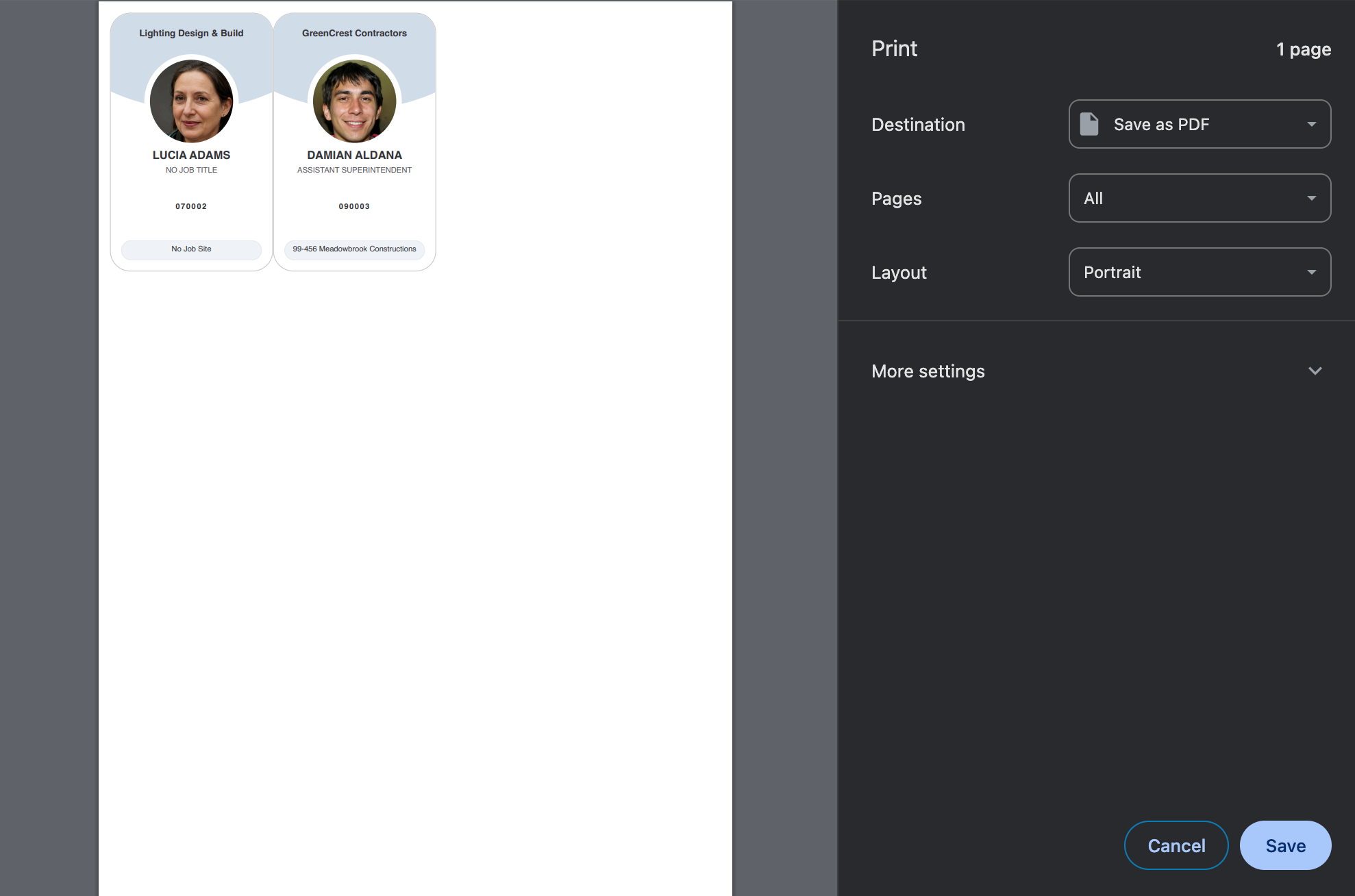This screenshot has width=1355, height=896.
Task: Open the Destination dropdown arrow
Action: point(1311,124)
